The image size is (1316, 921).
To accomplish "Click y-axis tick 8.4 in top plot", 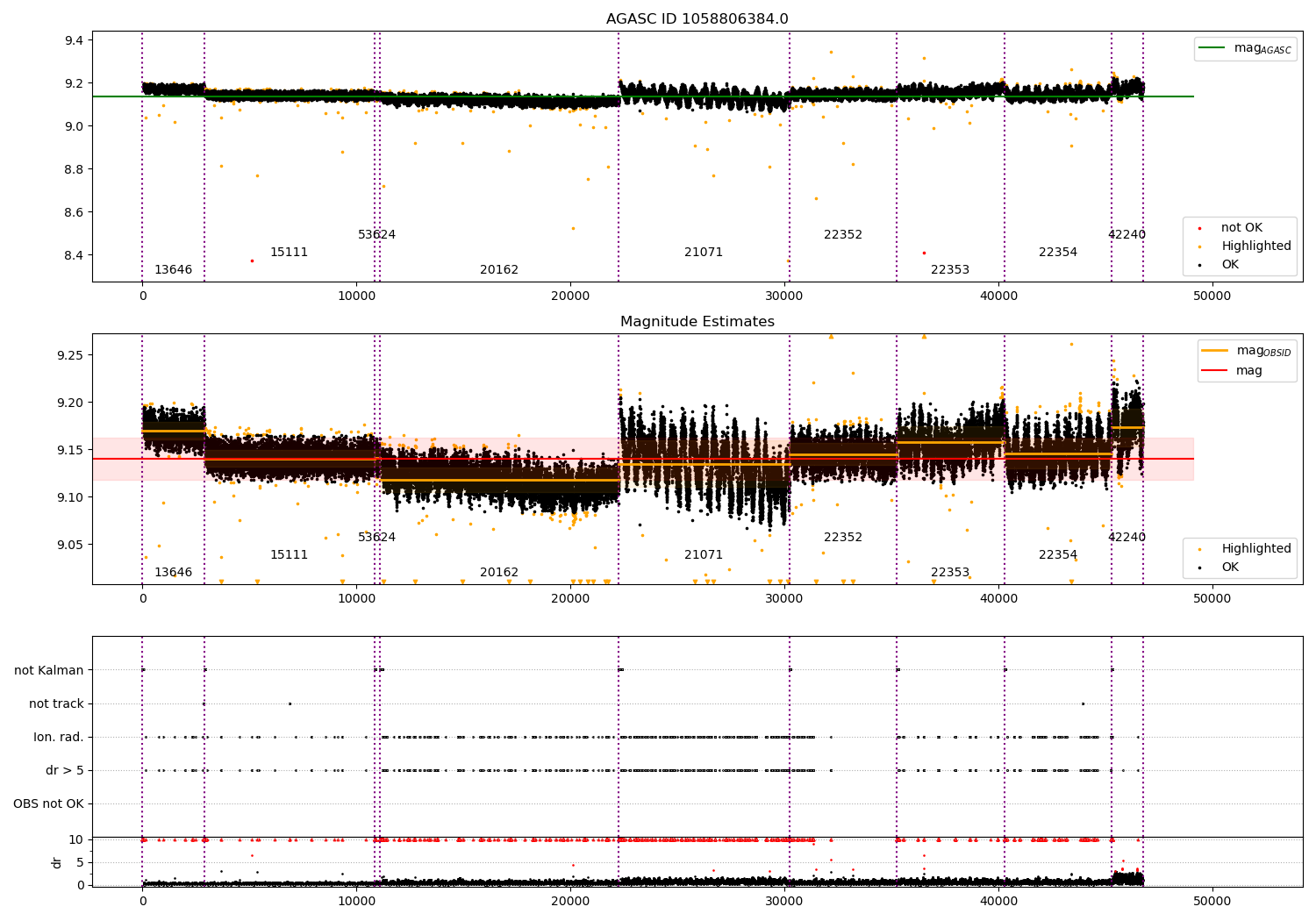I will 75,255.
